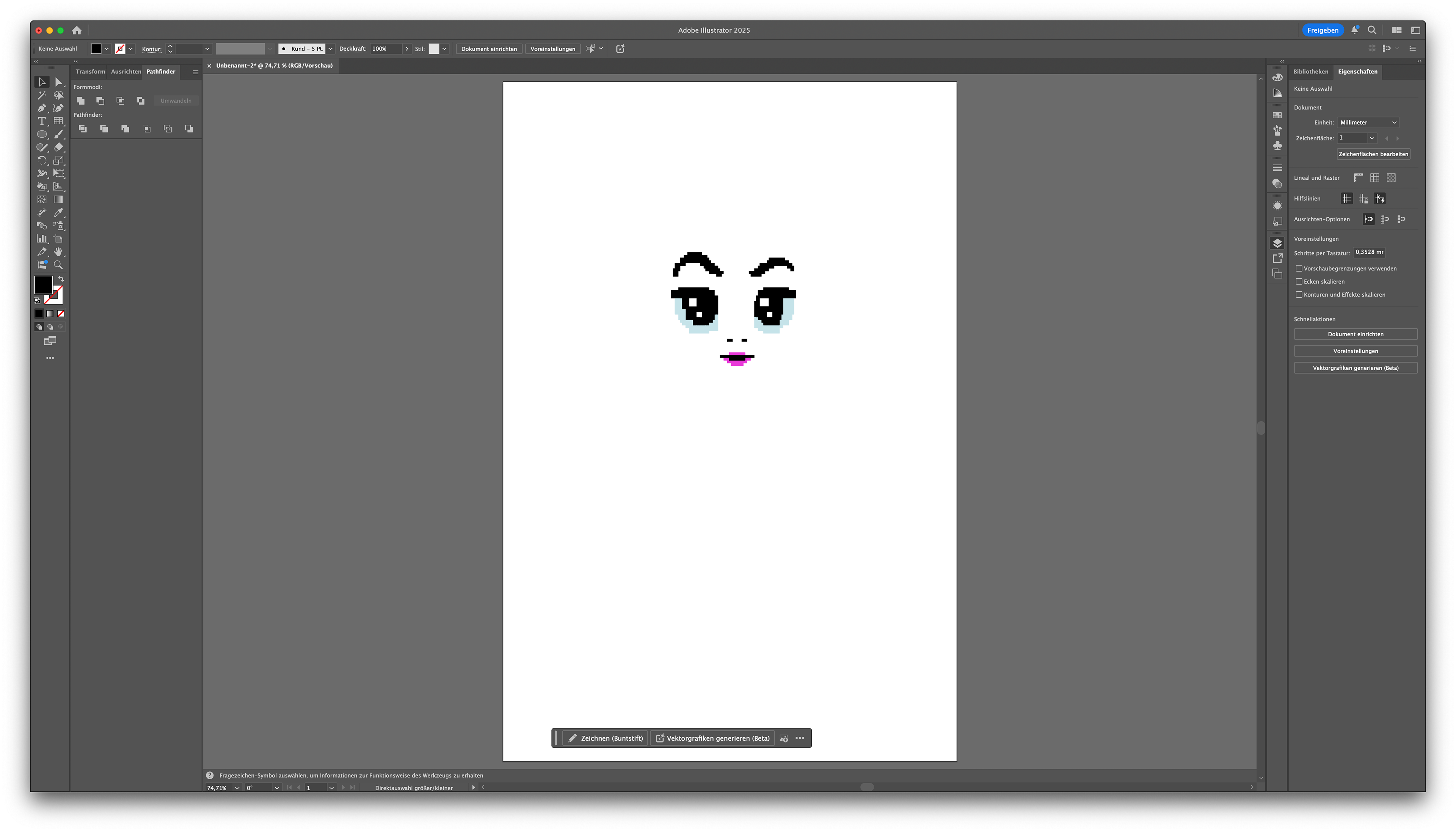
Task: Select the Ellipse tool
Action: 42,134
